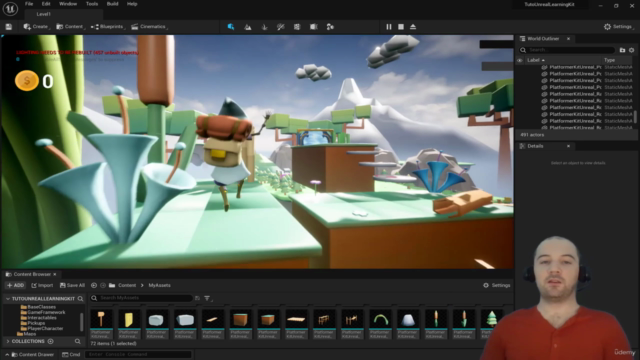Open the Content toolbar dropdown
640x360 pixels.
71,27
